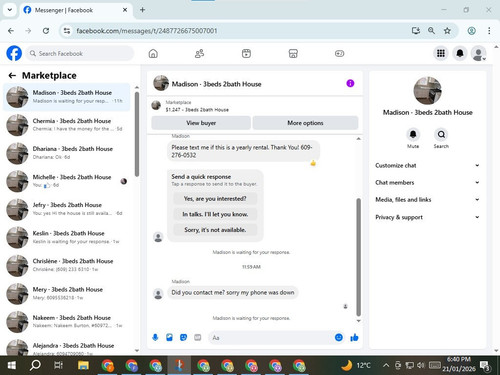This screenshot has width=500, height=375.
Task: Open a new browser tab
Action: 142,10
